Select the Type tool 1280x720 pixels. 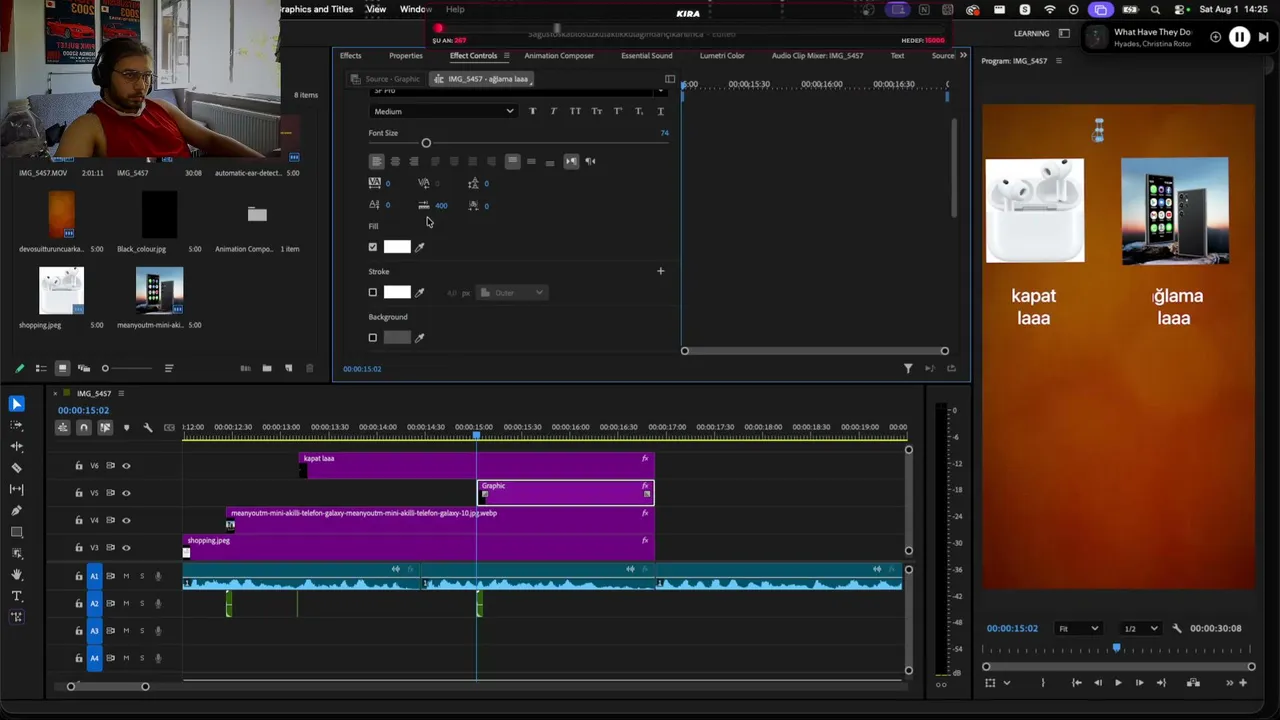pyautogui.click(x=17, y=596)
